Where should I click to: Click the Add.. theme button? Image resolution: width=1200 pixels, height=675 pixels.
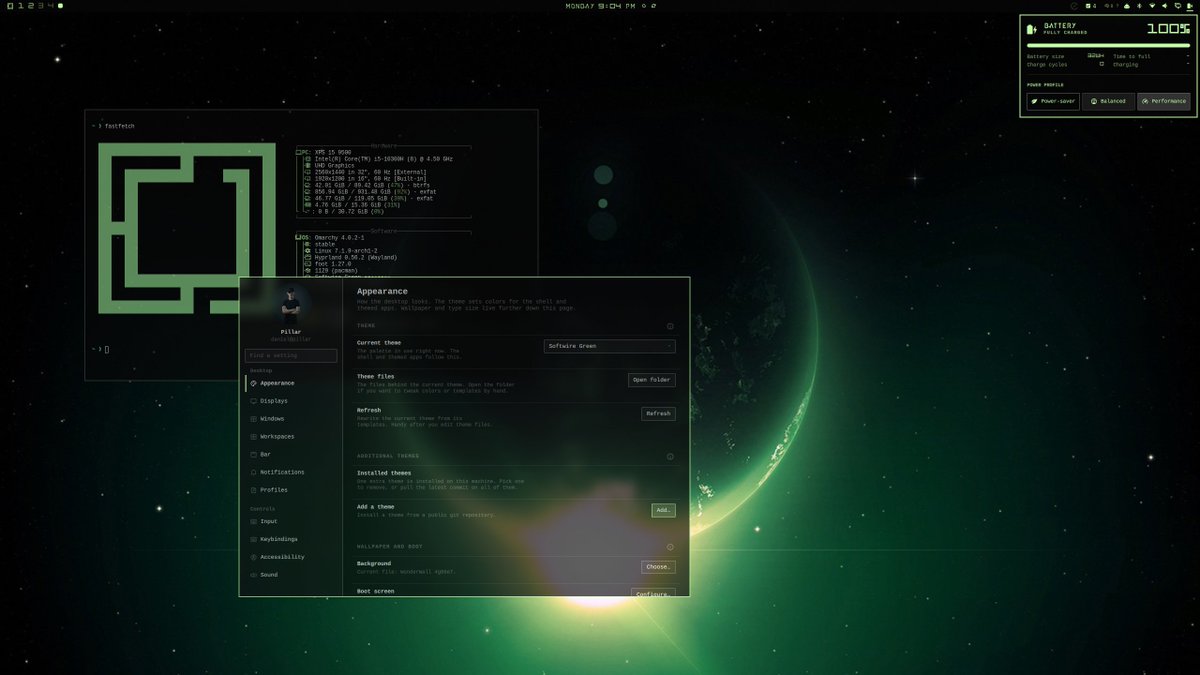pos(663,510)
